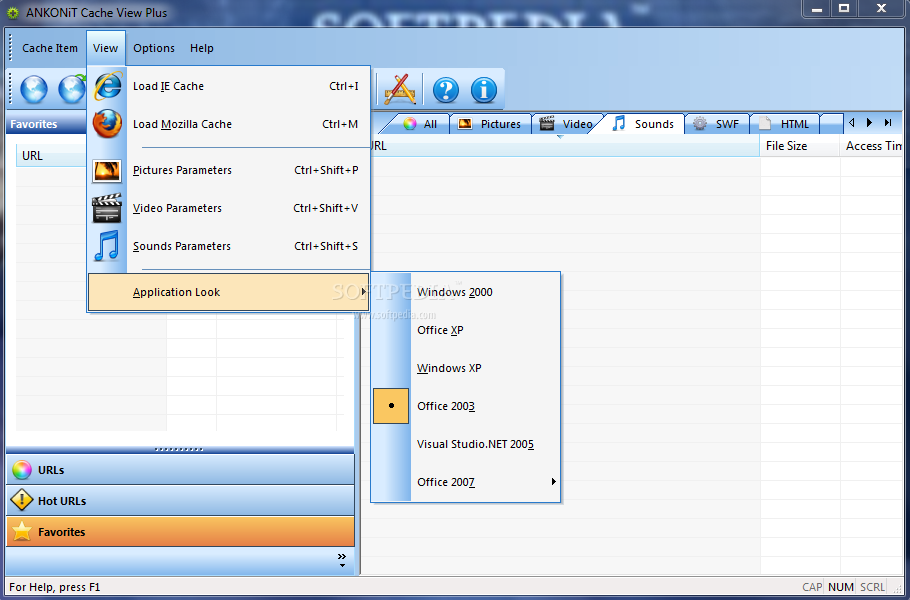
Task: Jump to the last tab with end arrow
Action: [x=888, y=122]
